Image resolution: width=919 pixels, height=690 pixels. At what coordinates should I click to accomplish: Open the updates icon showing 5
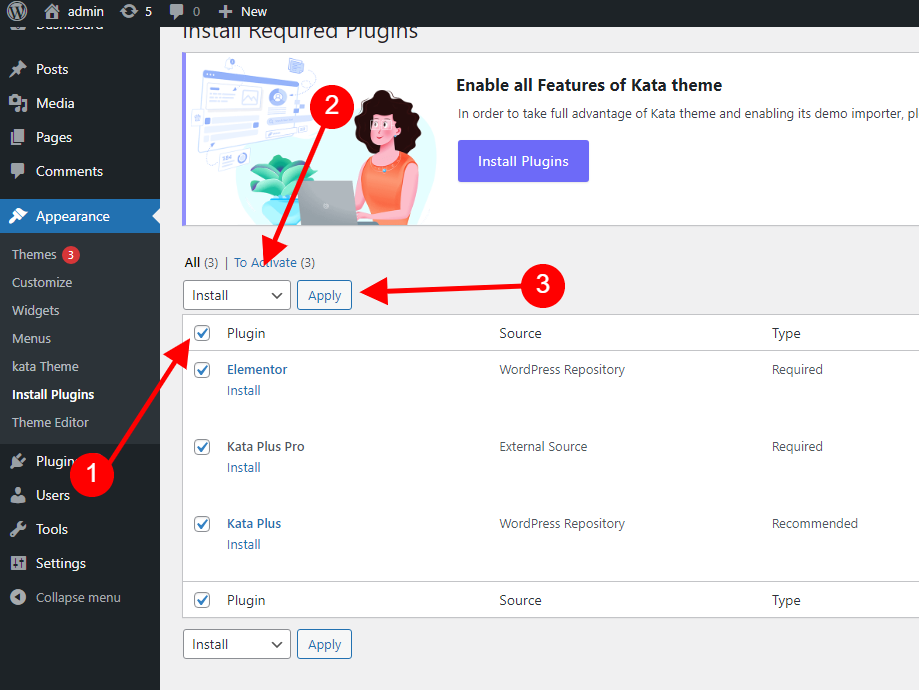[129, 11]
